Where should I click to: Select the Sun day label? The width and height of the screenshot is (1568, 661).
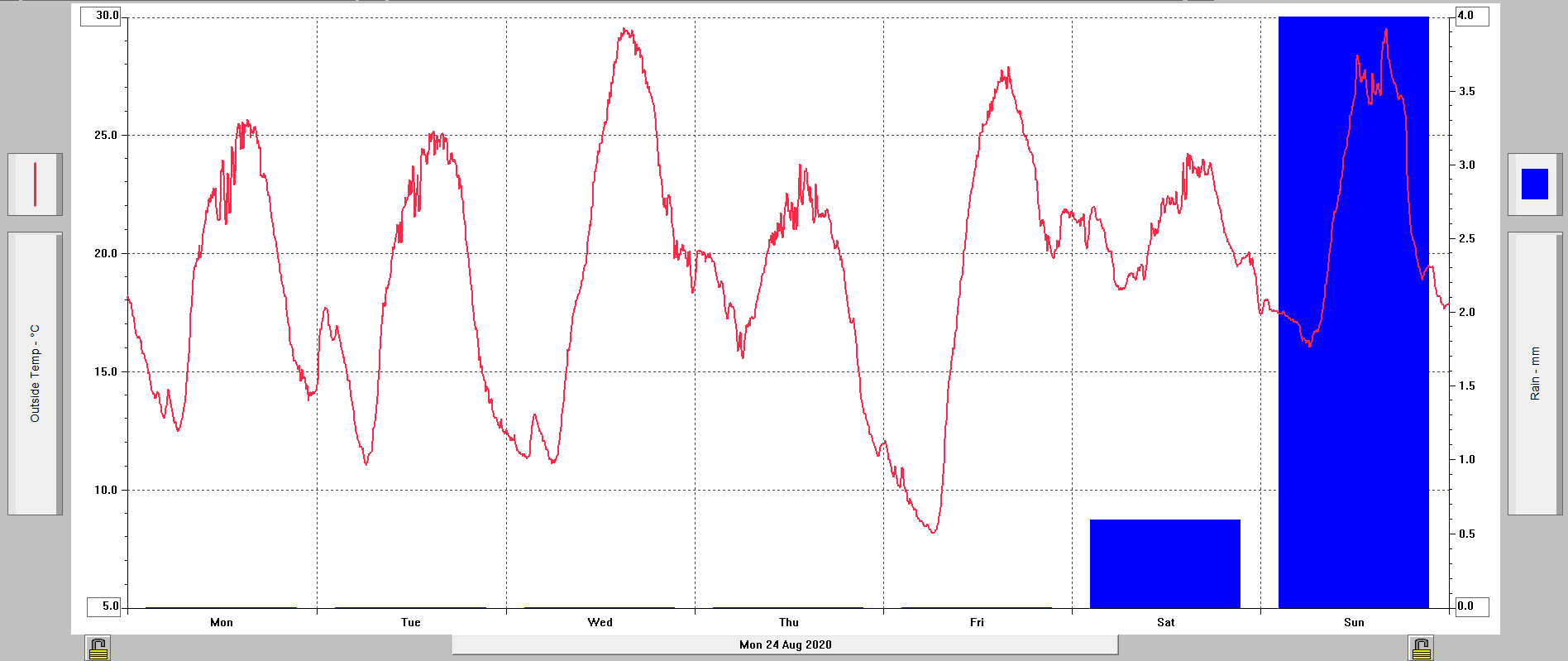coord(1354,622)
